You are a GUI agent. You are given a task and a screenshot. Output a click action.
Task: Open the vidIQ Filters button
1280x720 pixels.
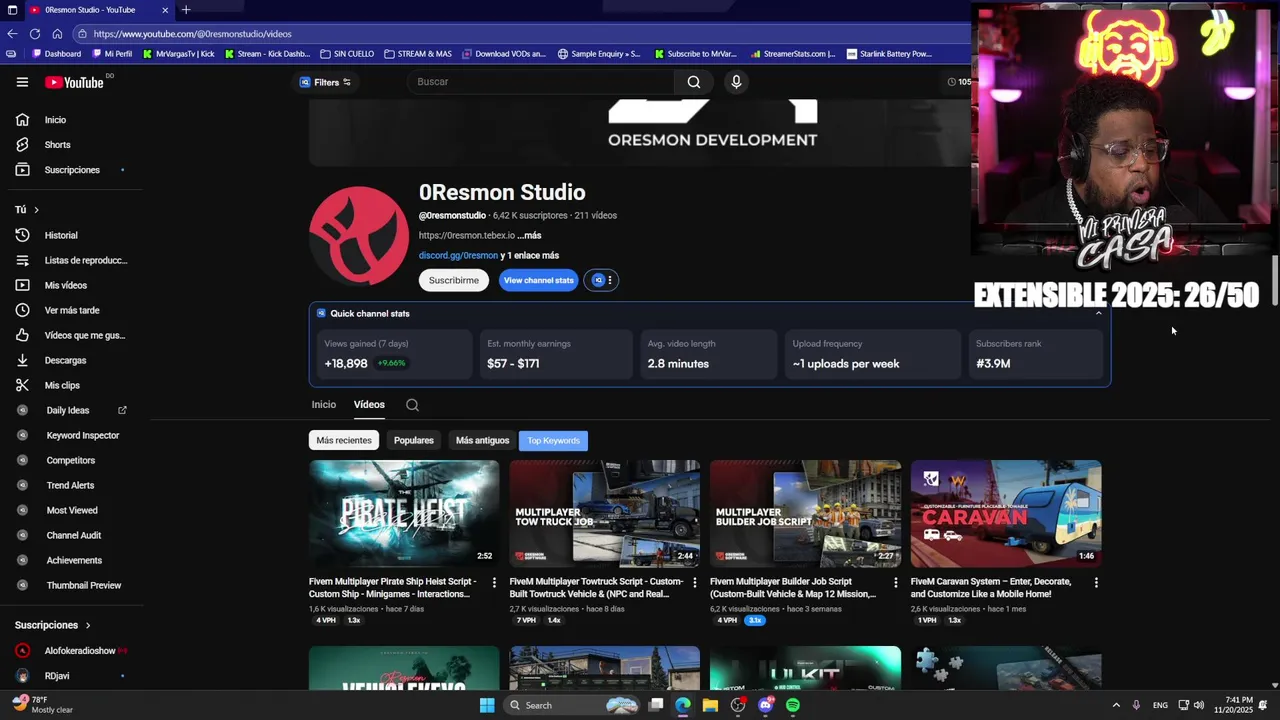(326, 82)
